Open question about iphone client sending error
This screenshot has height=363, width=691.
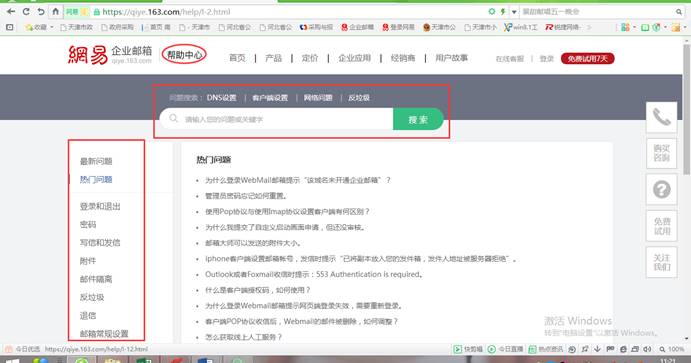click(361, 259)
